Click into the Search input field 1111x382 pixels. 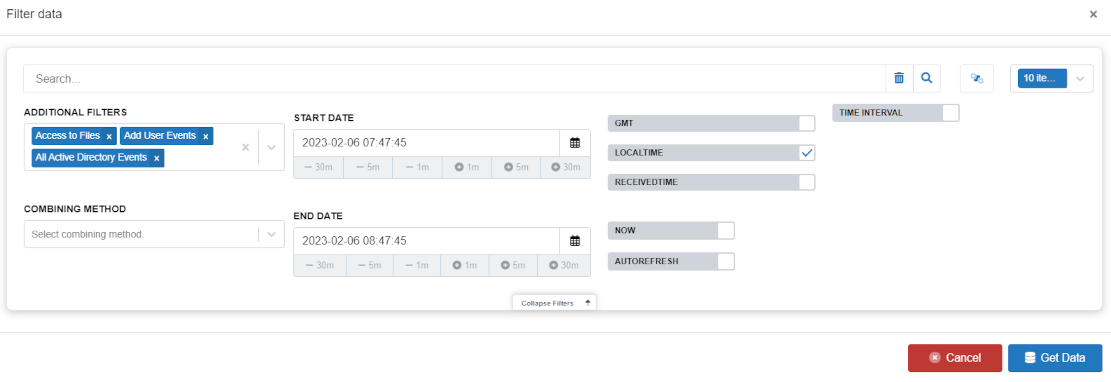click(x=454, y=79)
